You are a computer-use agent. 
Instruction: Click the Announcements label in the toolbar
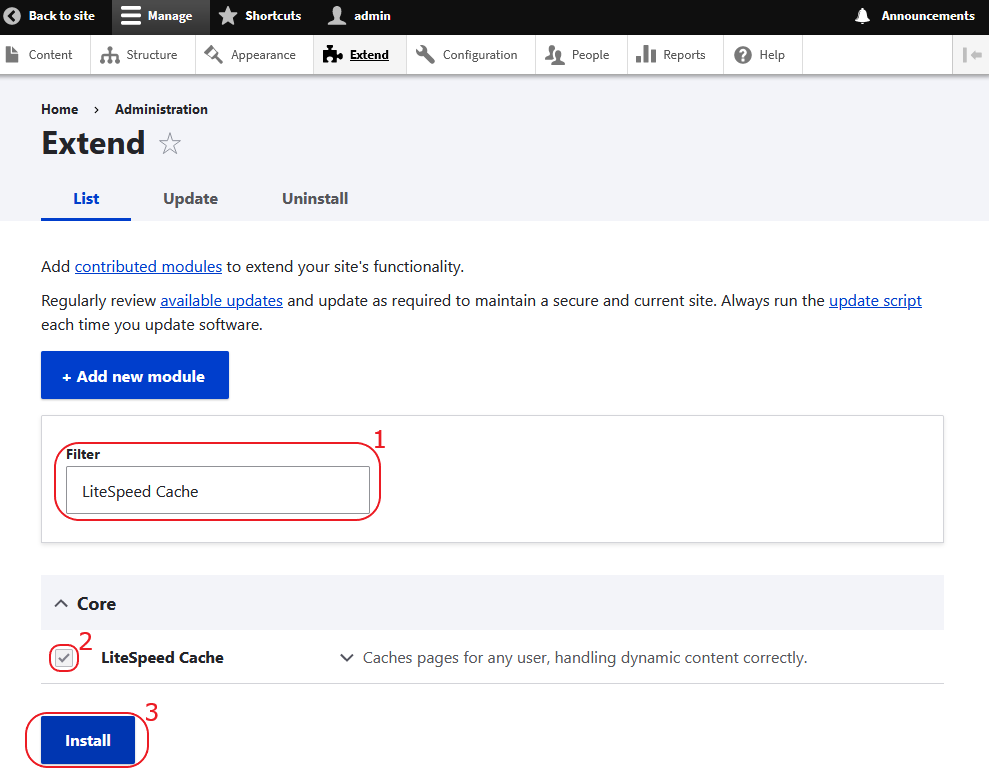(x=928, y=16)
